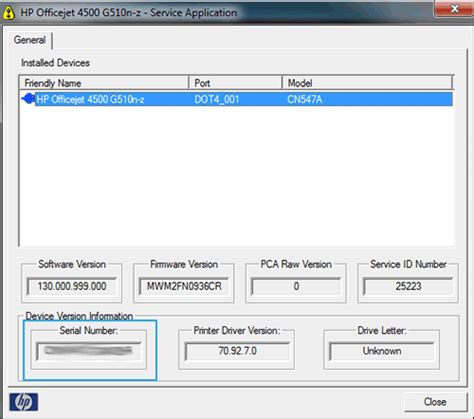Click the DOT4_001 port cell

pyautogui.click(x=217, y=99)
